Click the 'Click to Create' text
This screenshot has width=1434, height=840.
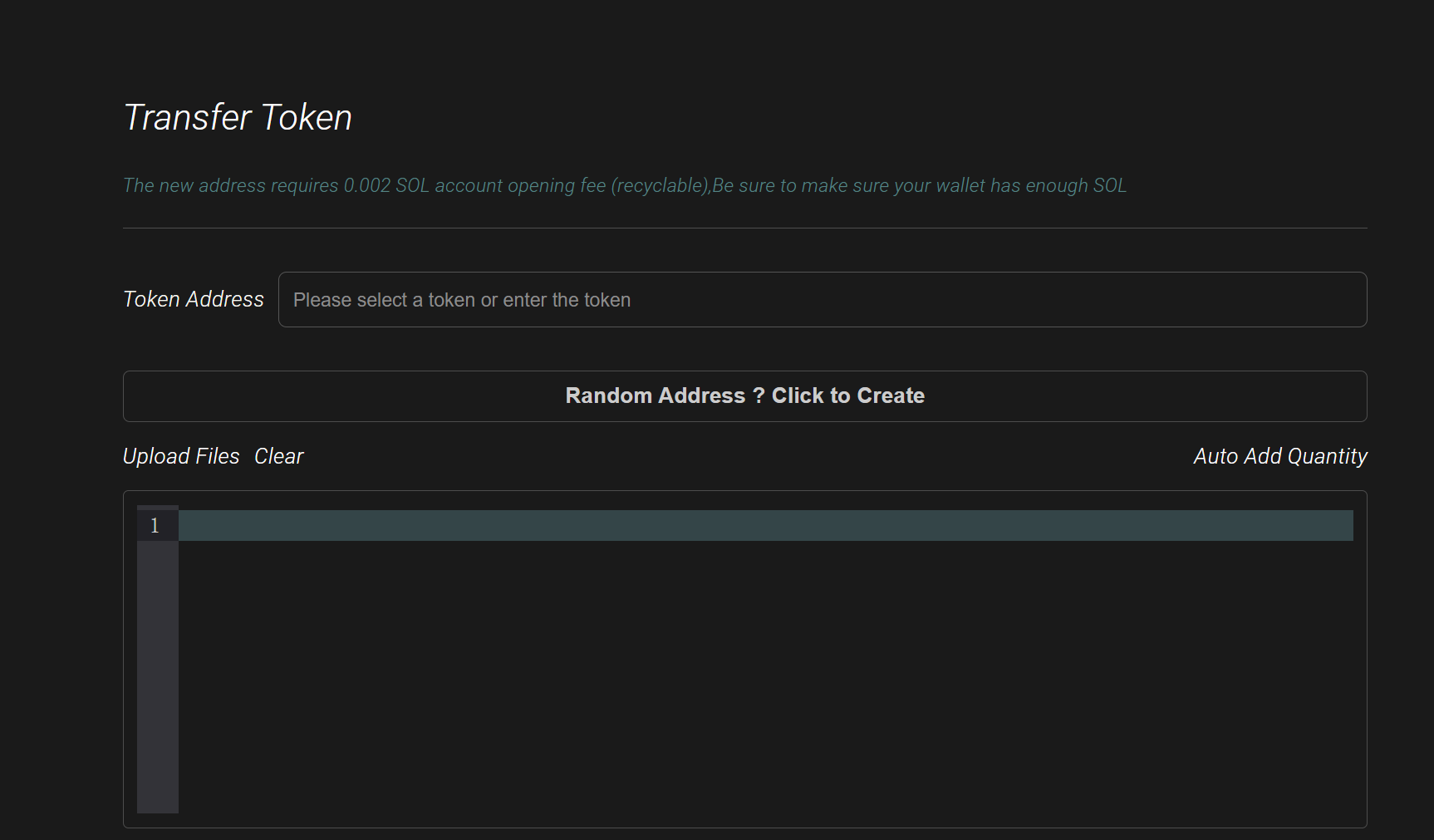click(x=847, y=396)
